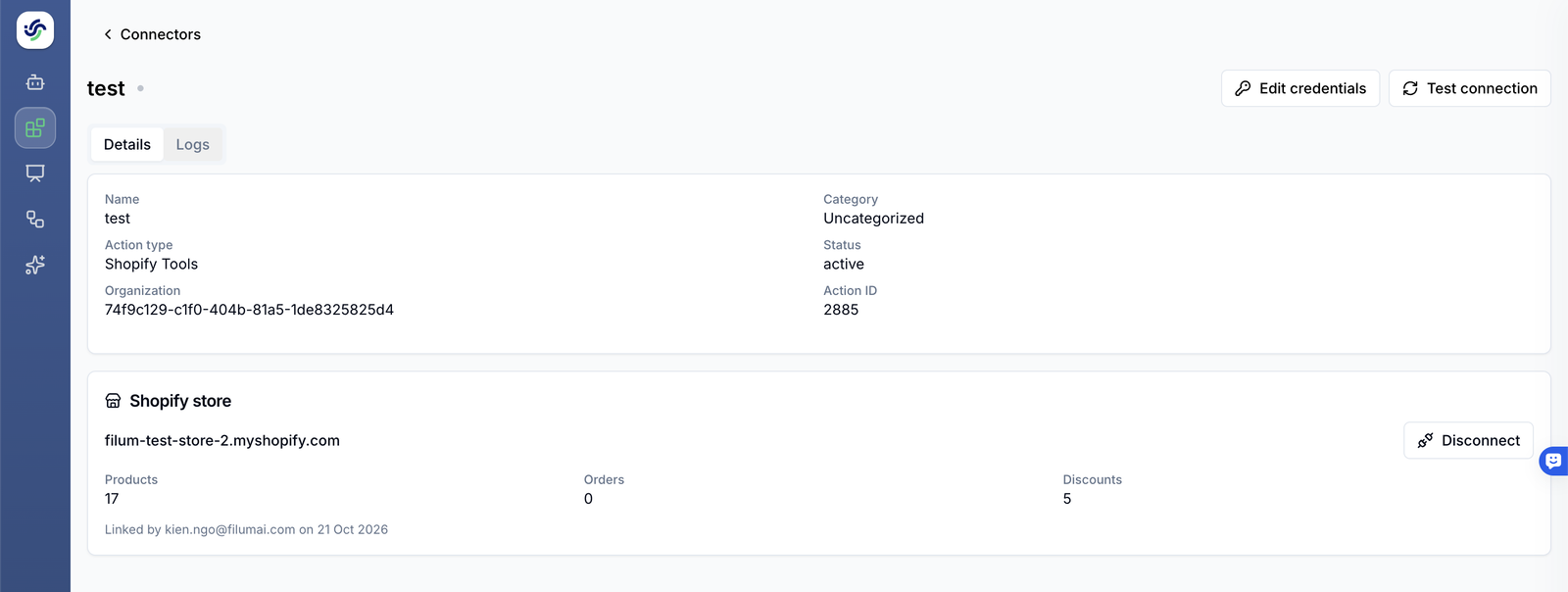
Task: Disconnect the Shopify store
Action: click(1468, 441)
